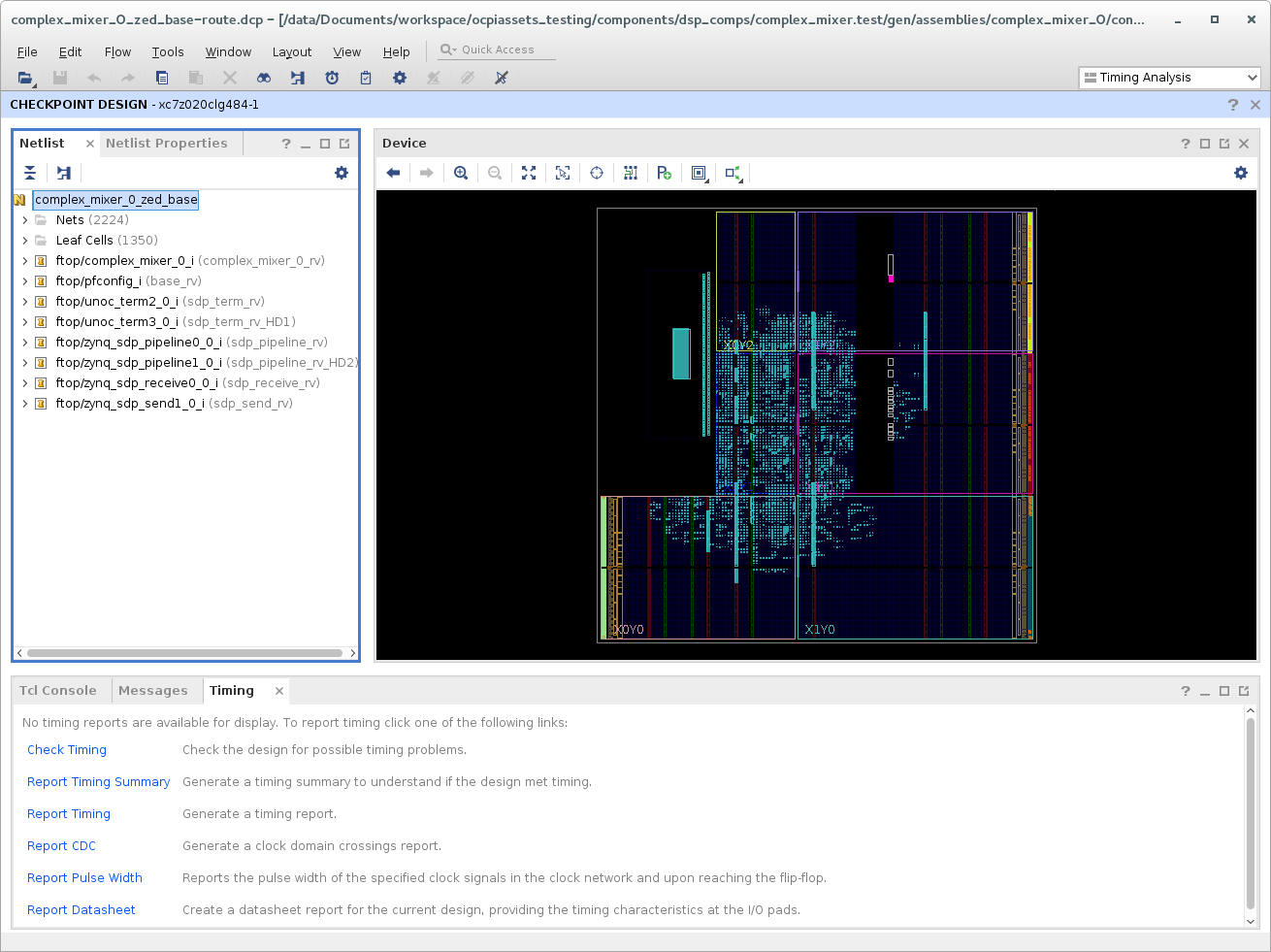1271x952 pixels.
Task: Open the Tools menu
Action: coord(168,52)
